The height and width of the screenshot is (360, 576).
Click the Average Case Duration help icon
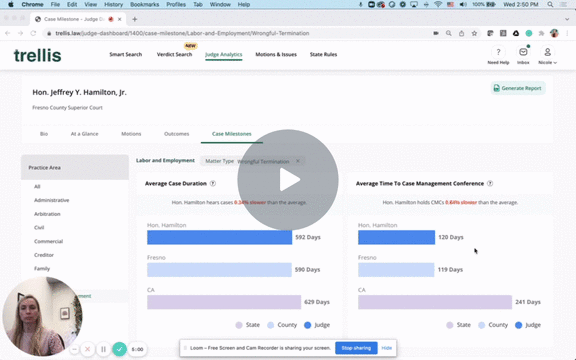213,183
